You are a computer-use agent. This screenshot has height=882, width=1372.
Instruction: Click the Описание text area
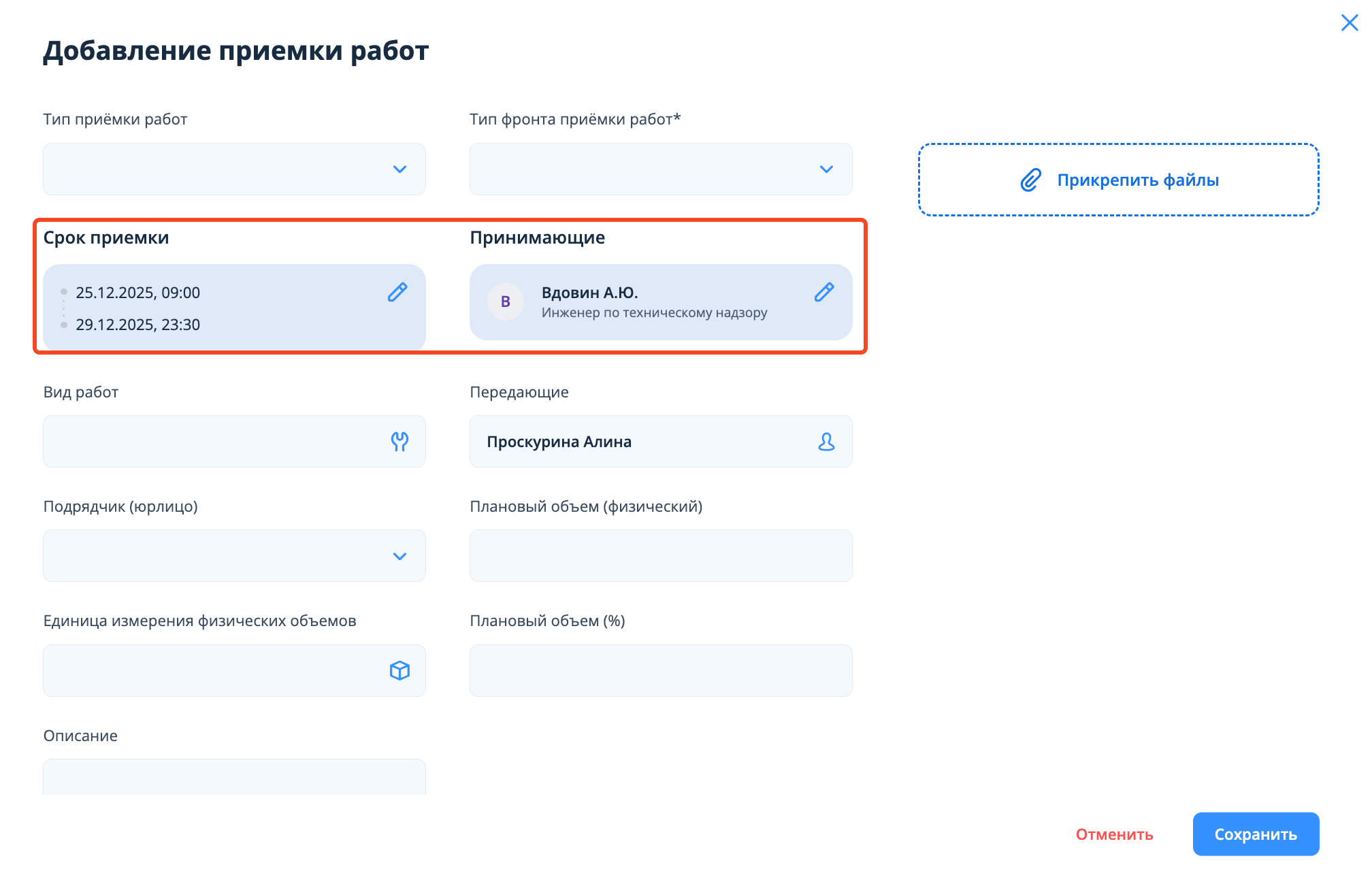[x=234, y=777]
